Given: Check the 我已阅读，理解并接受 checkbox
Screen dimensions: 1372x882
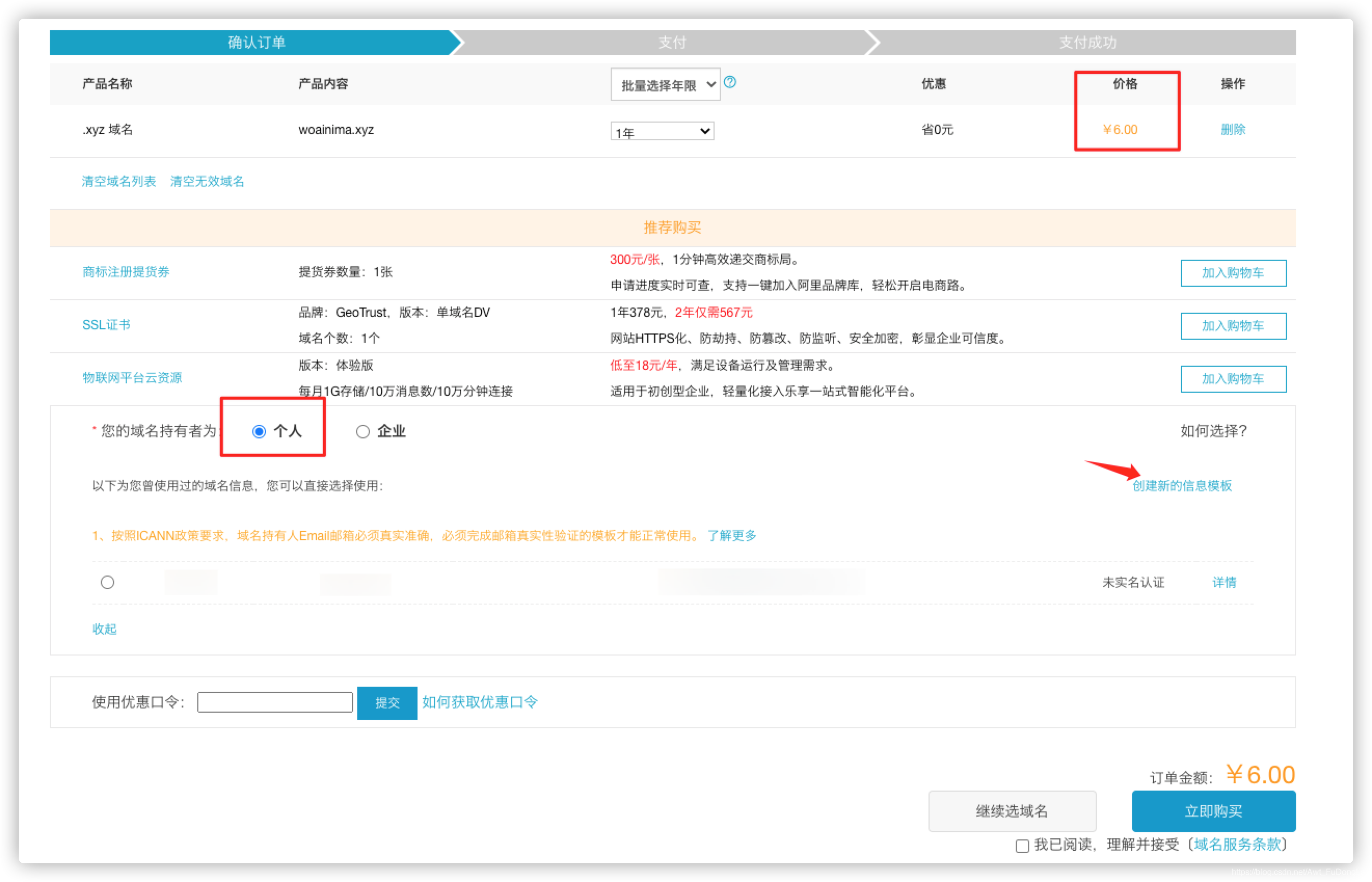Looking at the screenshot, I should (1022, 847).
